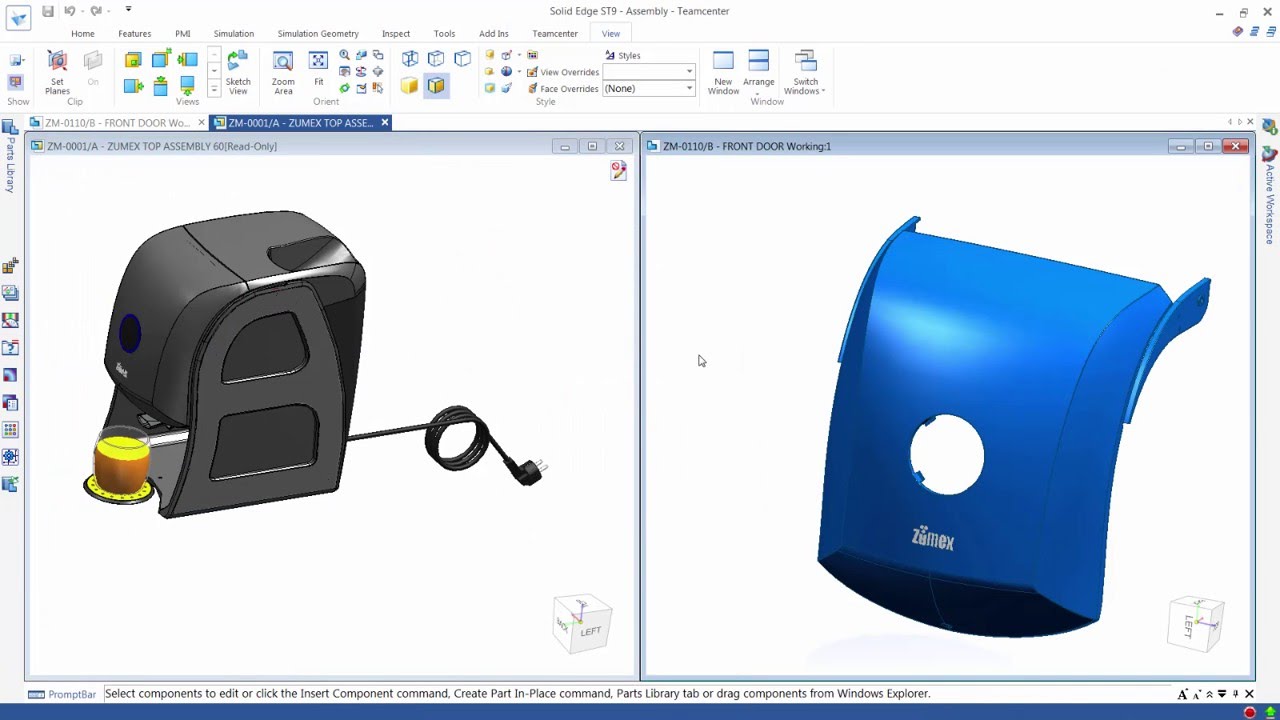Click the question mark panel icon in left sidebar
This screenshot has width=1280, height=720.
tap(10, 348)
